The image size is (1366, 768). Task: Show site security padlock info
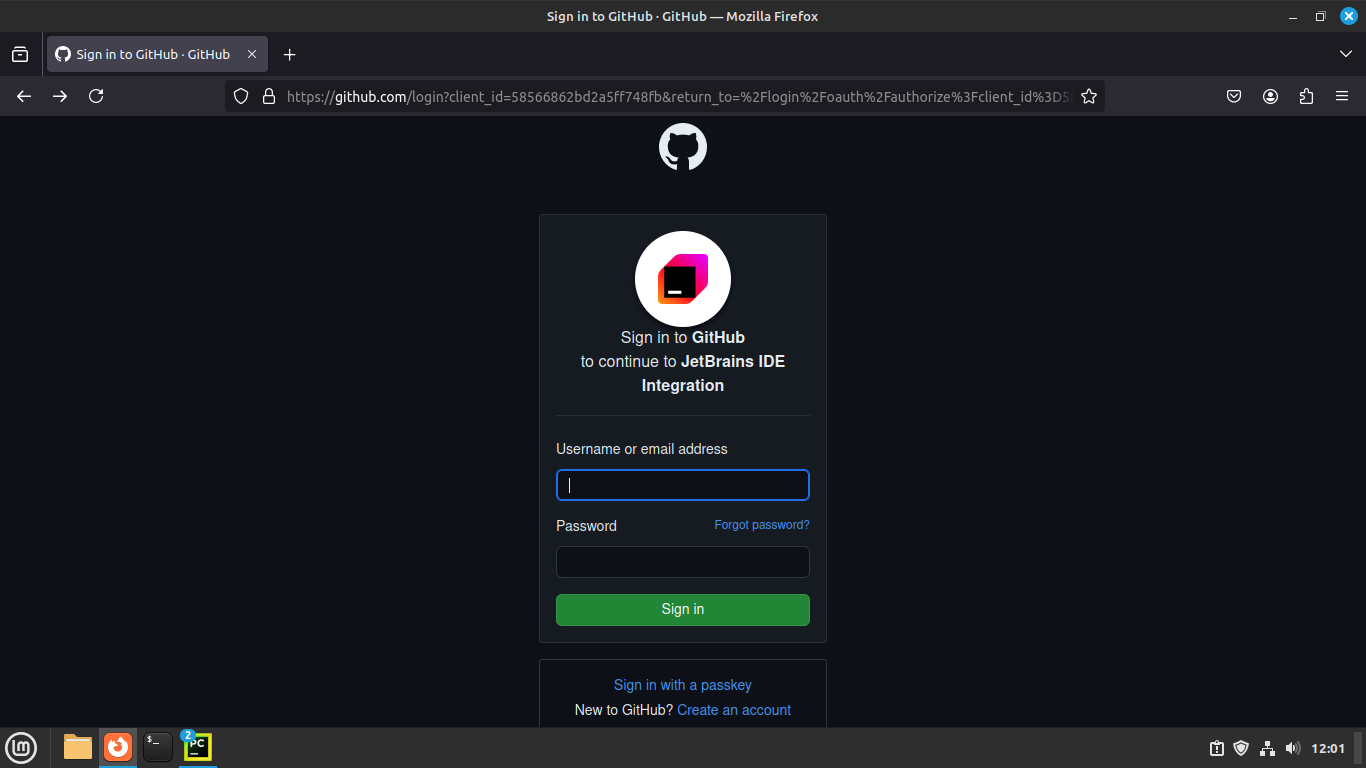pyautogui.click(x=268, y=96)
